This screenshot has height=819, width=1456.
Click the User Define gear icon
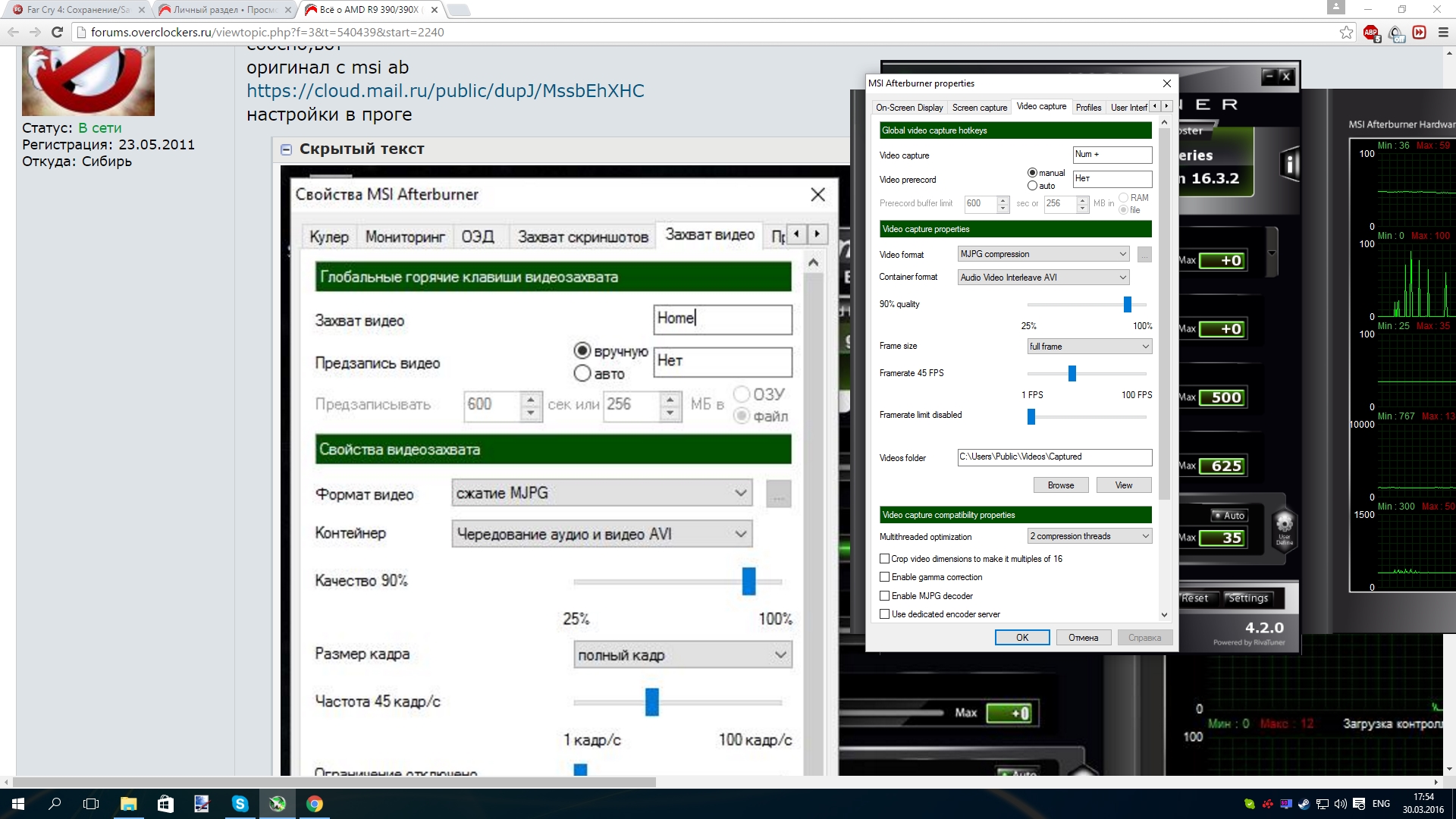(1284, 526)
